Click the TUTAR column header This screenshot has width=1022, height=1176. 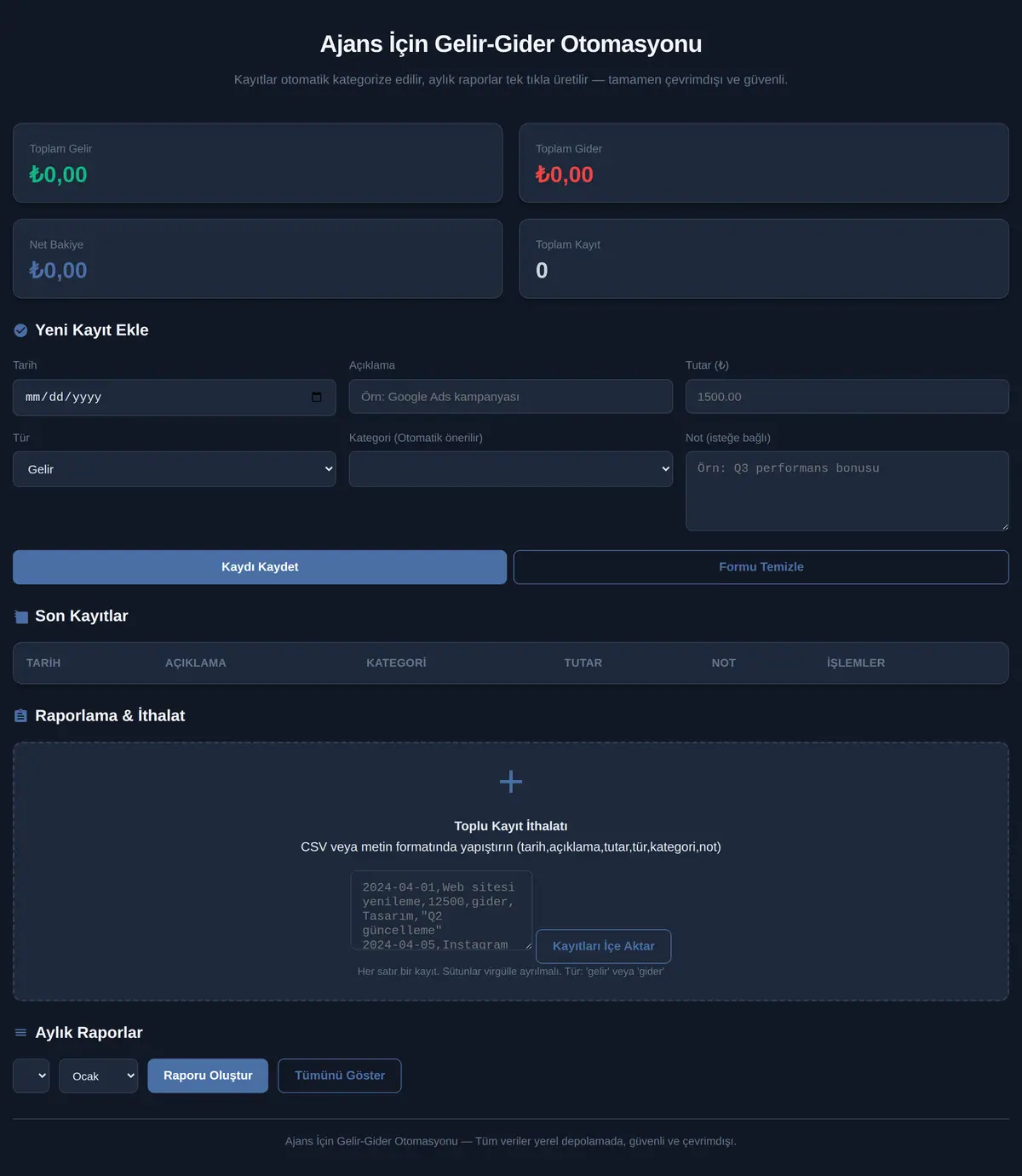click(x=583, y=663)
